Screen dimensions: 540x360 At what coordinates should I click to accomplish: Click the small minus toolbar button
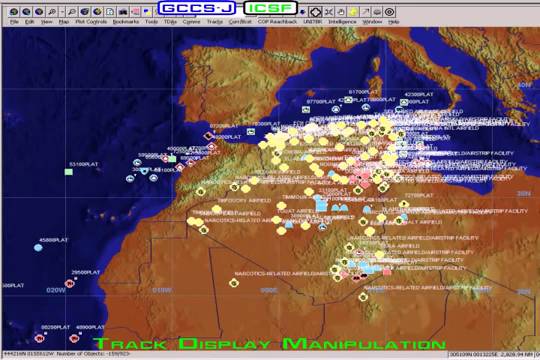pos(62,12)
